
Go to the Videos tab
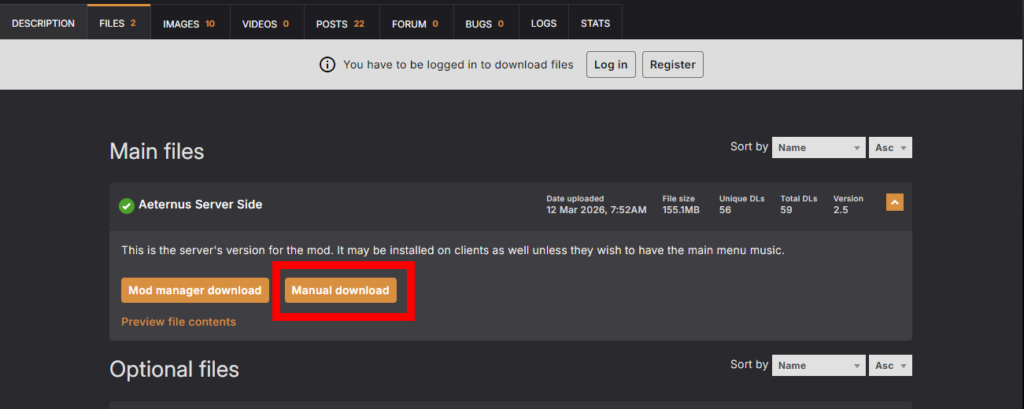[x=266, y=23]
